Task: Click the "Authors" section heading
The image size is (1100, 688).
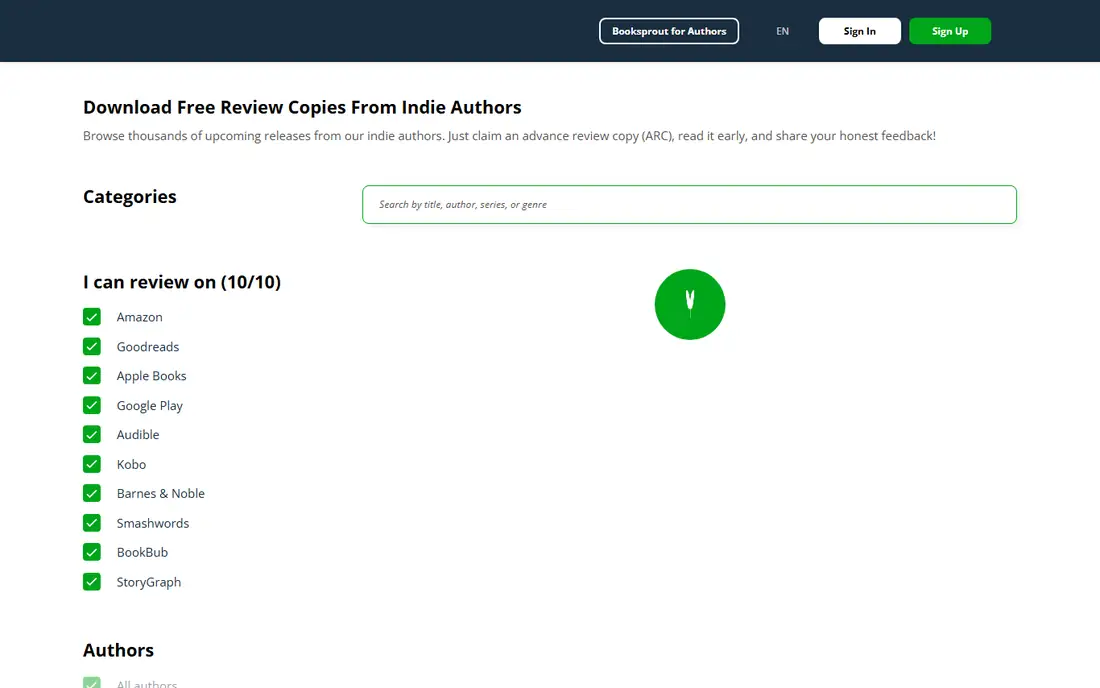Action: pos(118,650)
